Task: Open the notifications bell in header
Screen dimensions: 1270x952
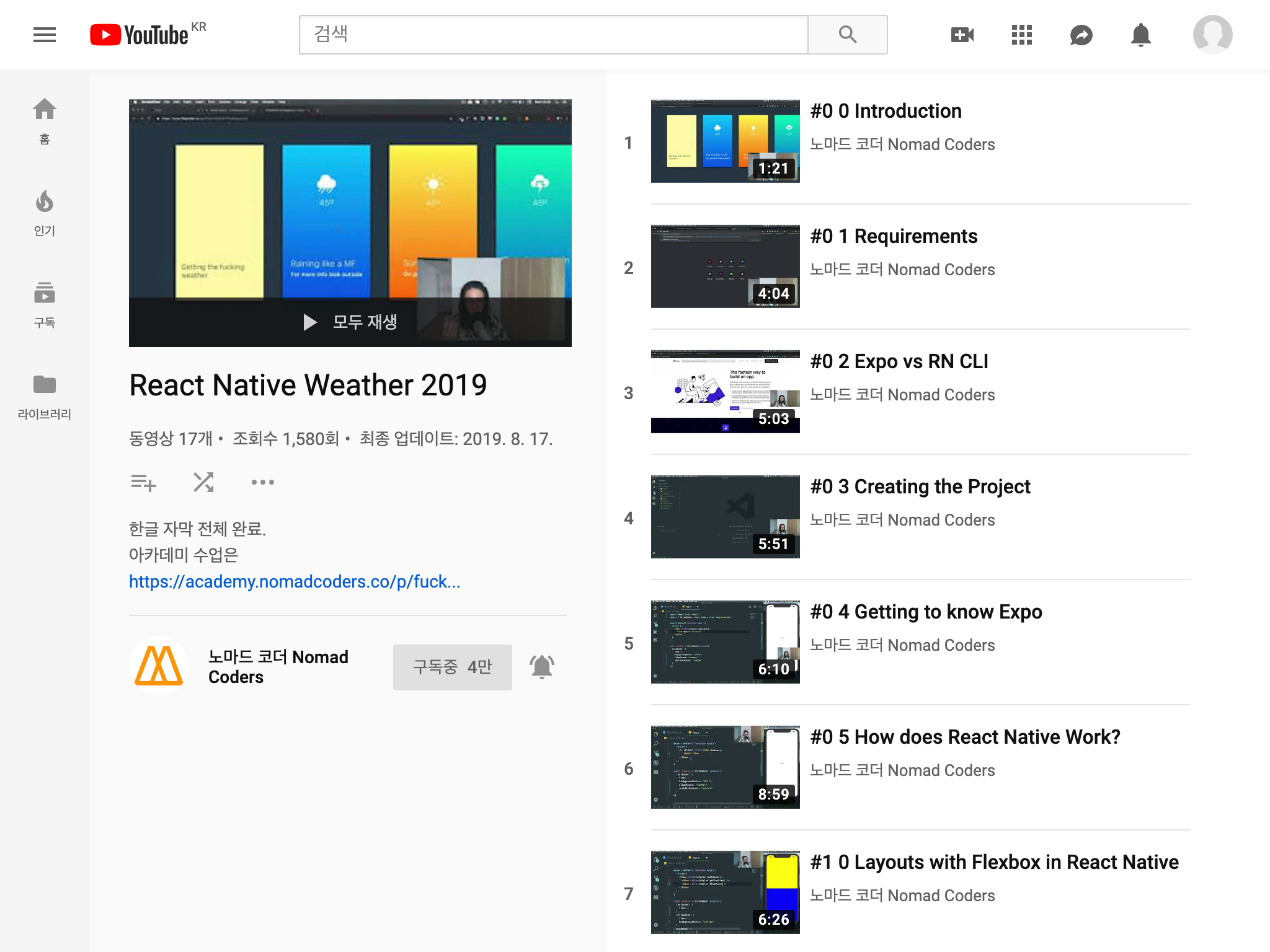Action: [1140, 35]
